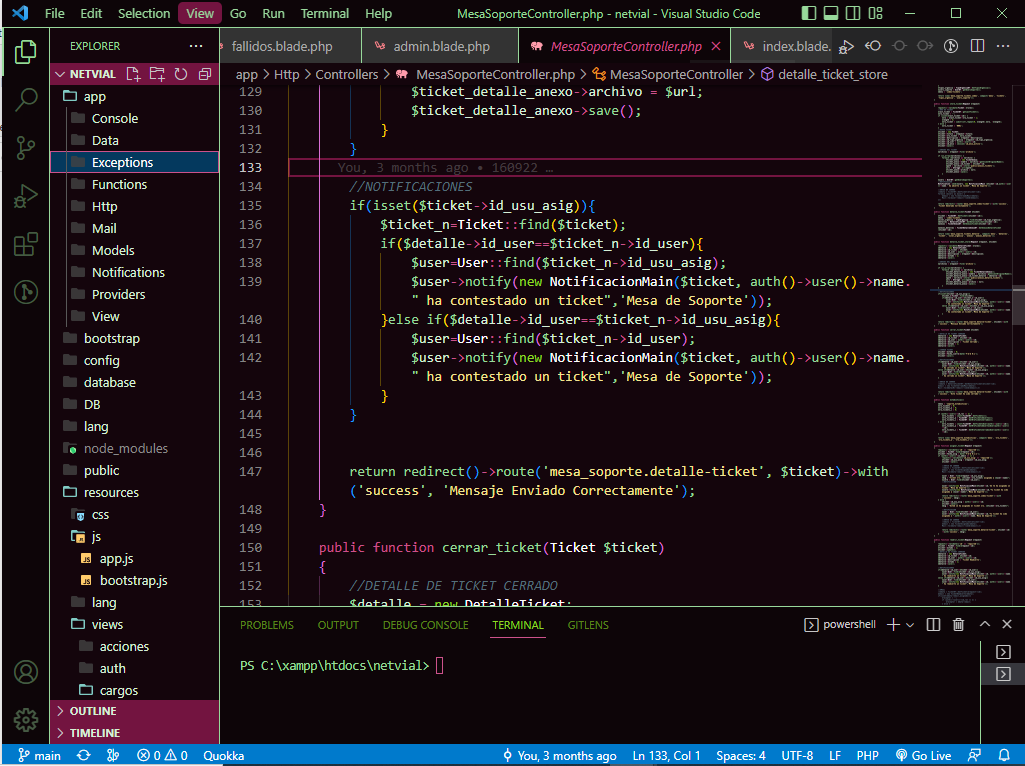The image size is (1025, 766).
Task: Open the Extensions view
Action: [26, 244]
